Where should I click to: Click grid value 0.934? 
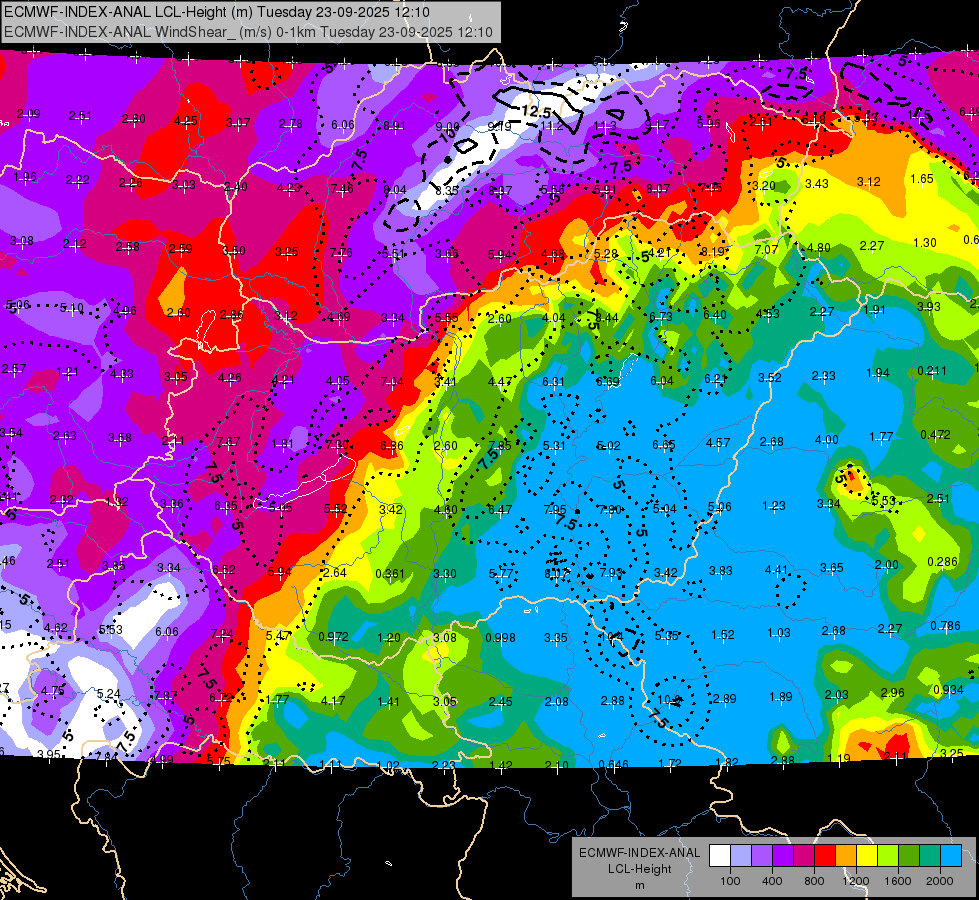point(948,690)
